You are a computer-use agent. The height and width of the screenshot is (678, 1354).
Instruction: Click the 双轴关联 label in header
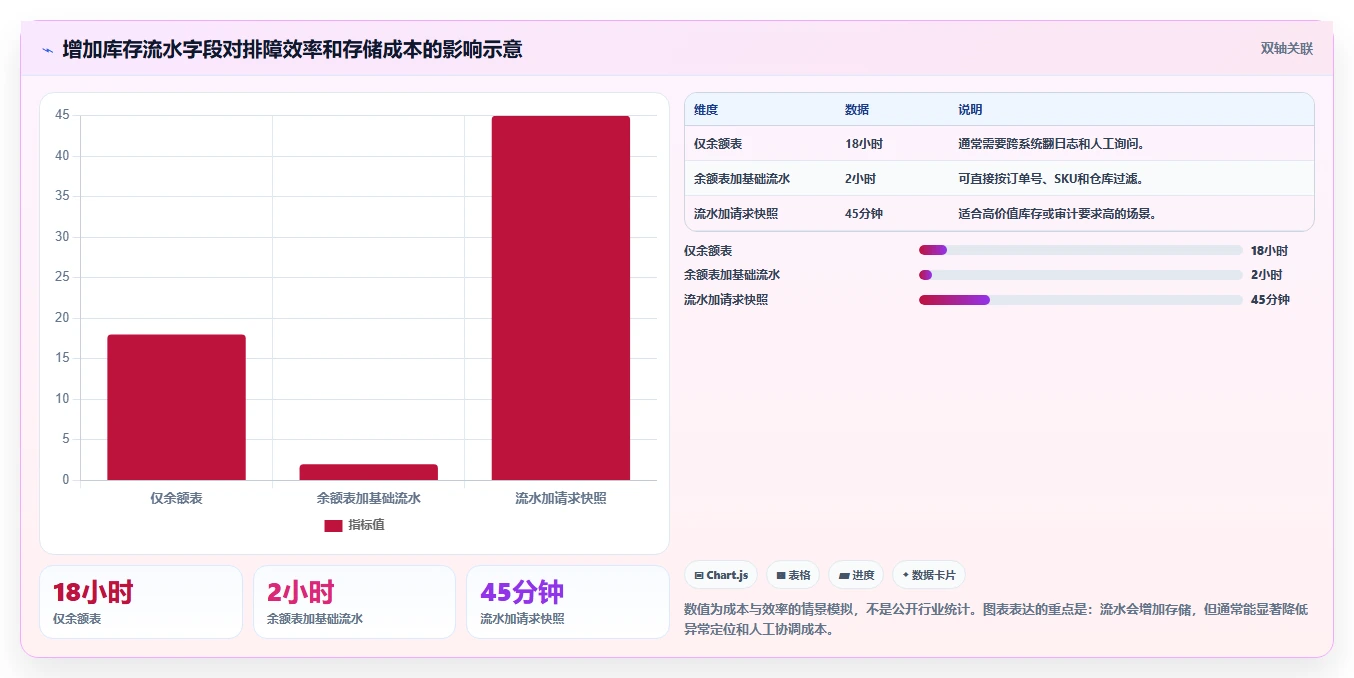[1286, 49]
